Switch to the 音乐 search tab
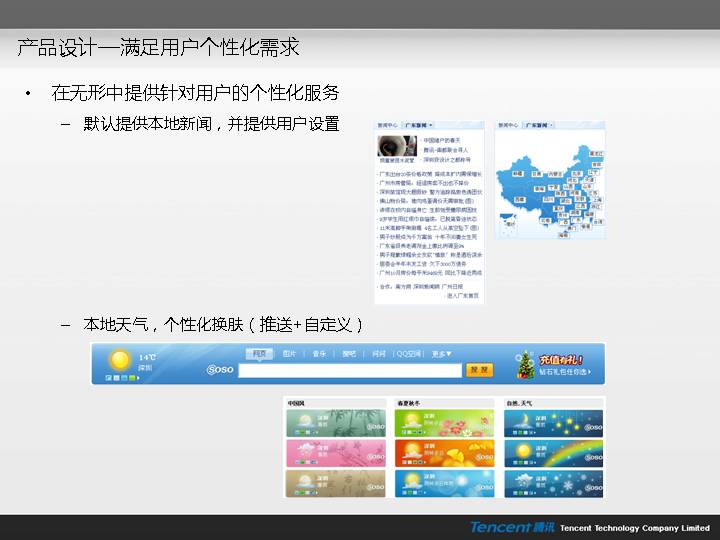The width and height of the screenshot is (720, 540). point(319,353)
